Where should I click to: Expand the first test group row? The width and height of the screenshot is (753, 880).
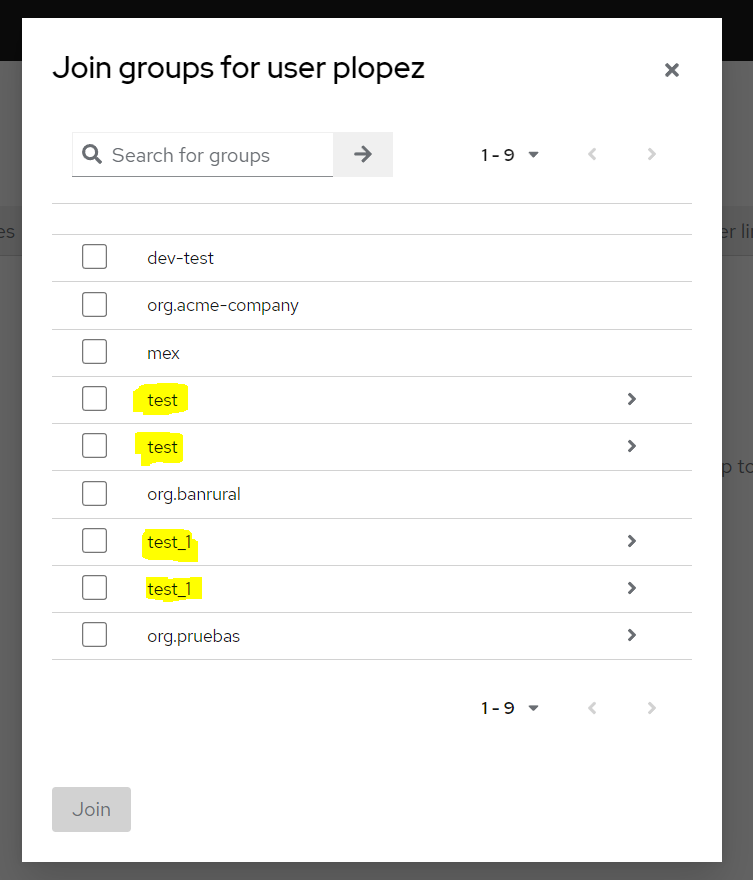[631, 398]
